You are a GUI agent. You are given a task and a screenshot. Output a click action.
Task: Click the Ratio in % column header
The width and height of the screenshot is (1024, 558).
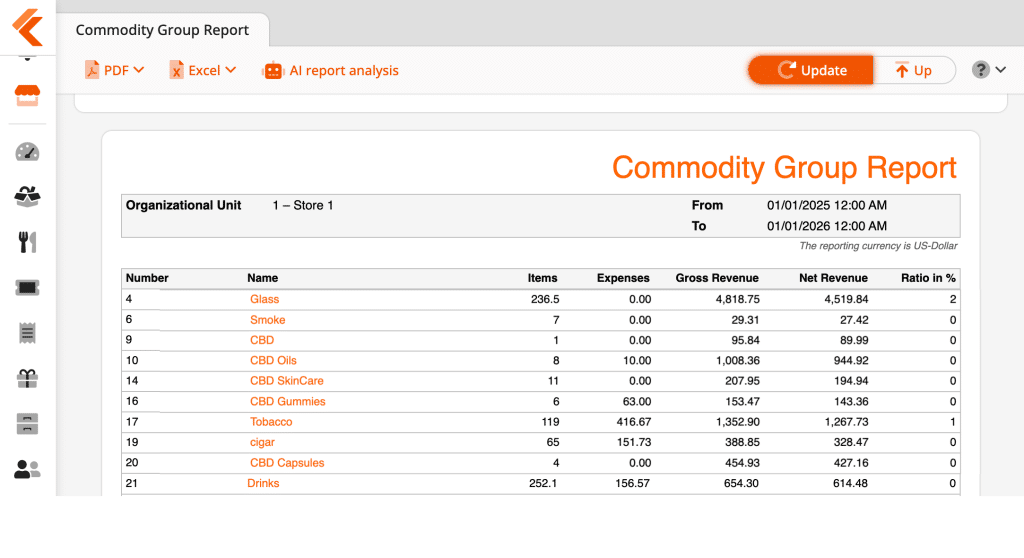click(928, 278)
